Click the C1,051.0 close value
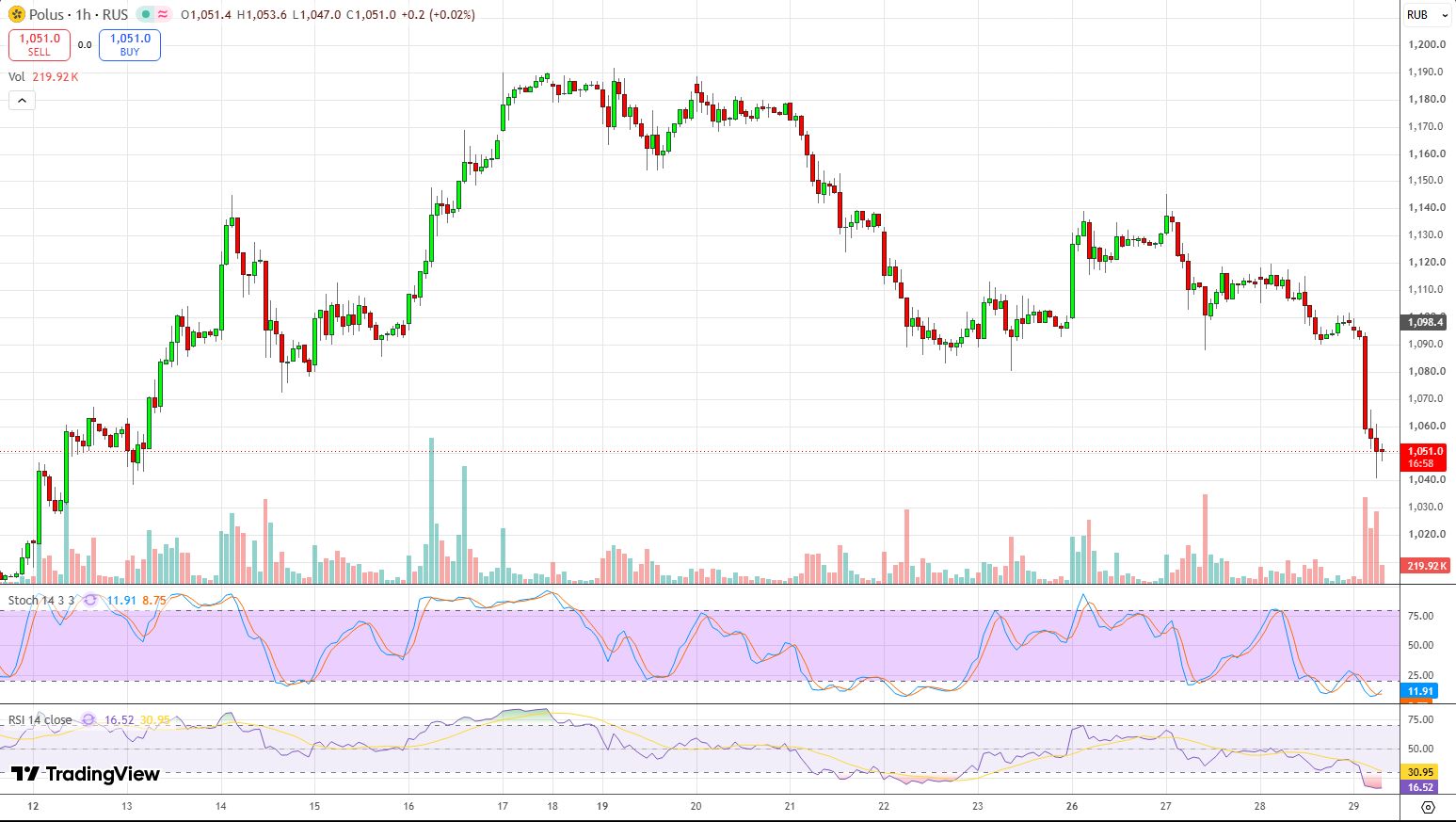Viewport: 1456px width, 822px height. point(371,14)
